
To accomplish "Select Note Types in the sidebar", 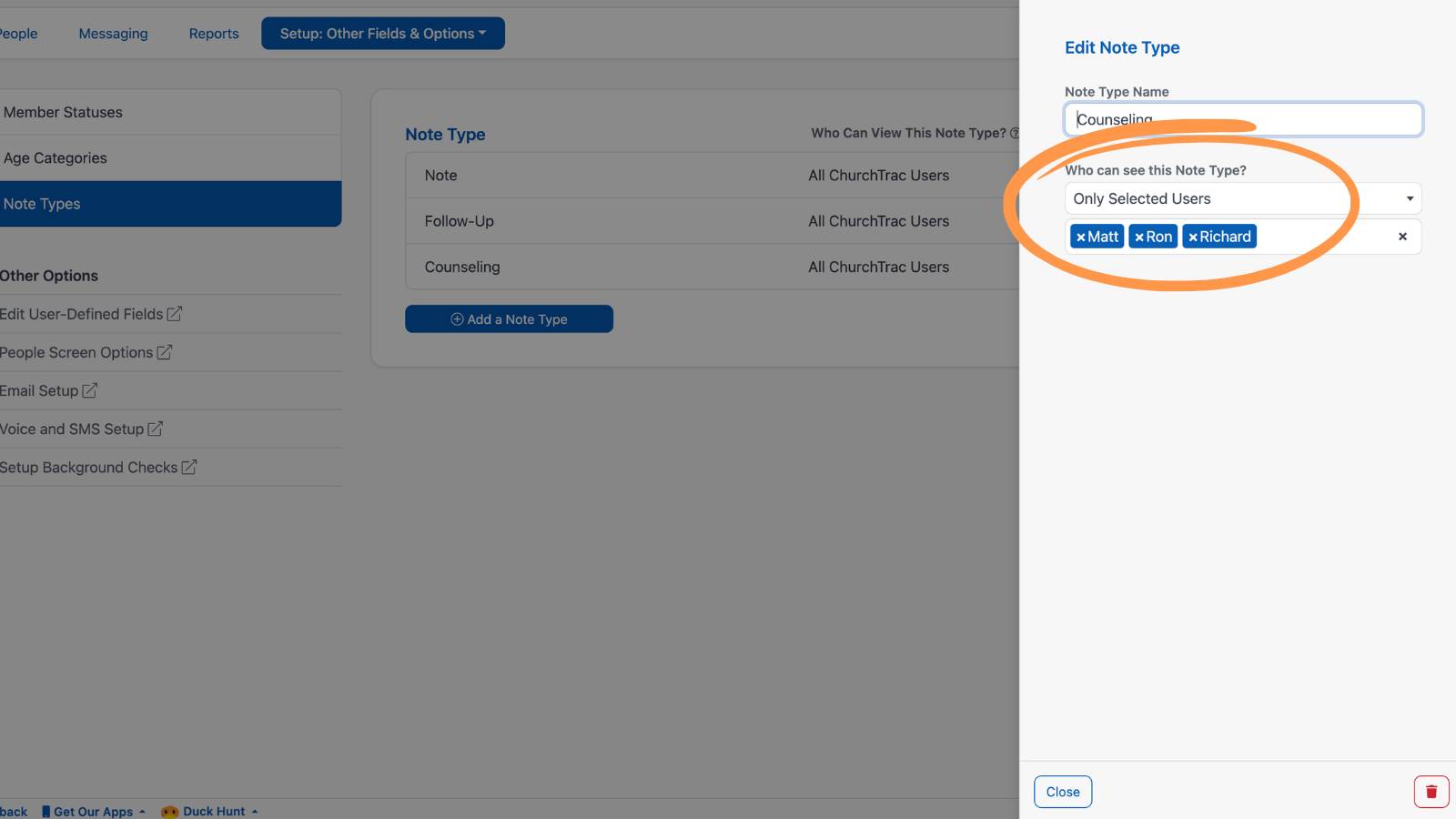I will [170, 204].
